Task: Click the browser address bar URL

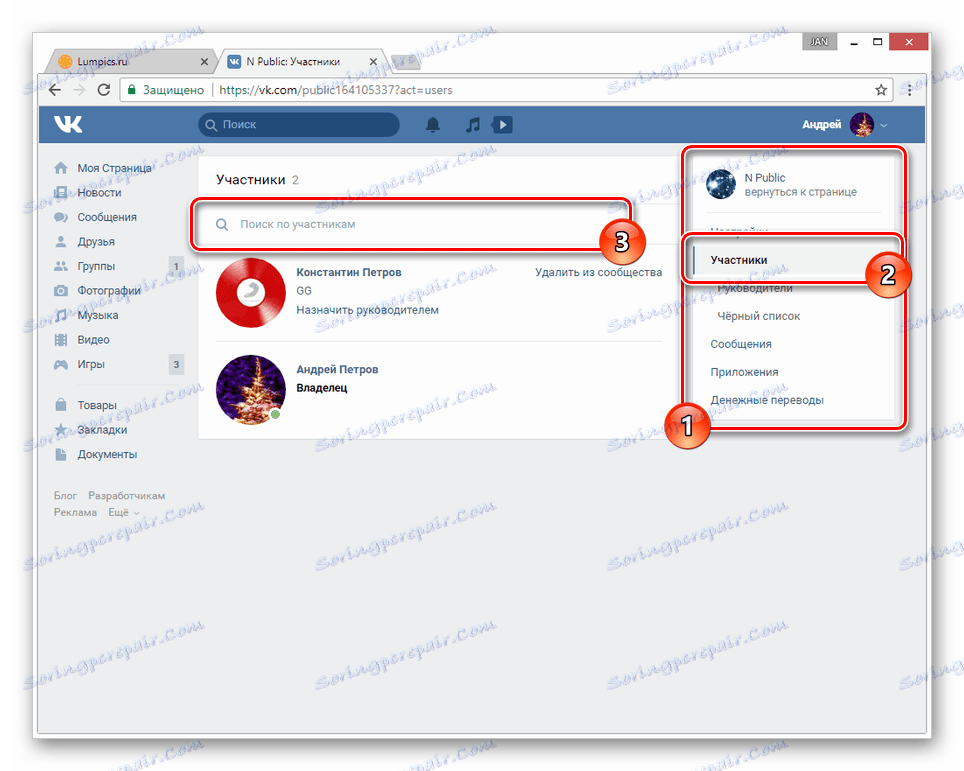Action: [336, 90]
